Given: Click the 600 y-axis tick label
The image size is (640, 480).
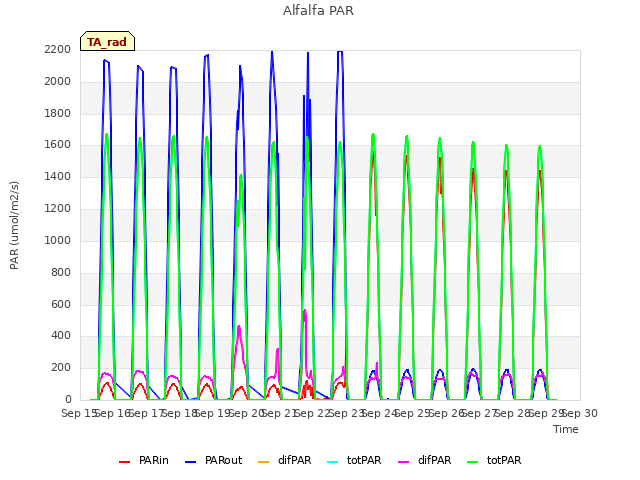Looking at the screenshot, I should point(61,304).
